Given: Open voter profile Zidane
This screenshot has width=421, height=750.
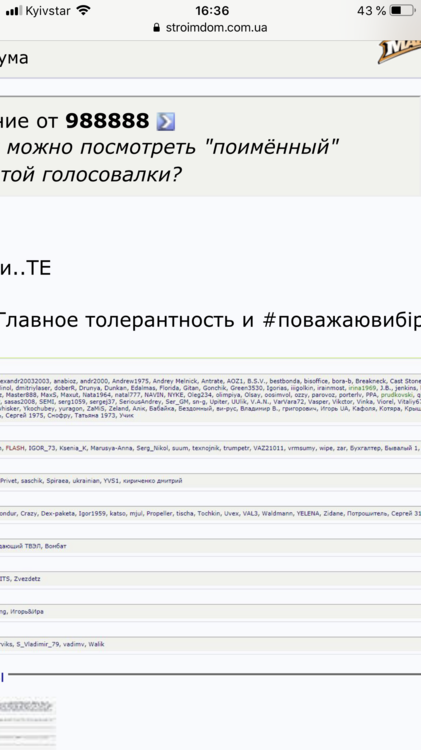Looking at the screenshot, I should (333, 513).
